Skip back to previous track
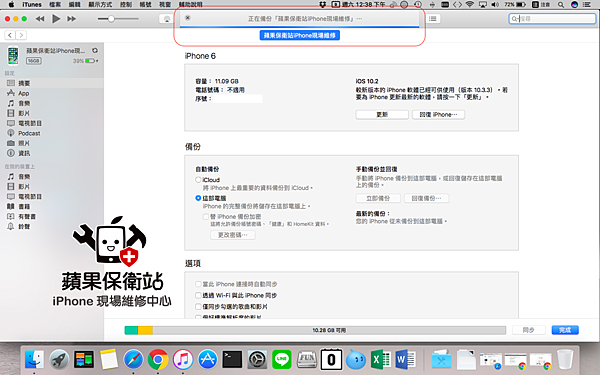600x375 pixels. tap(40, 18)
